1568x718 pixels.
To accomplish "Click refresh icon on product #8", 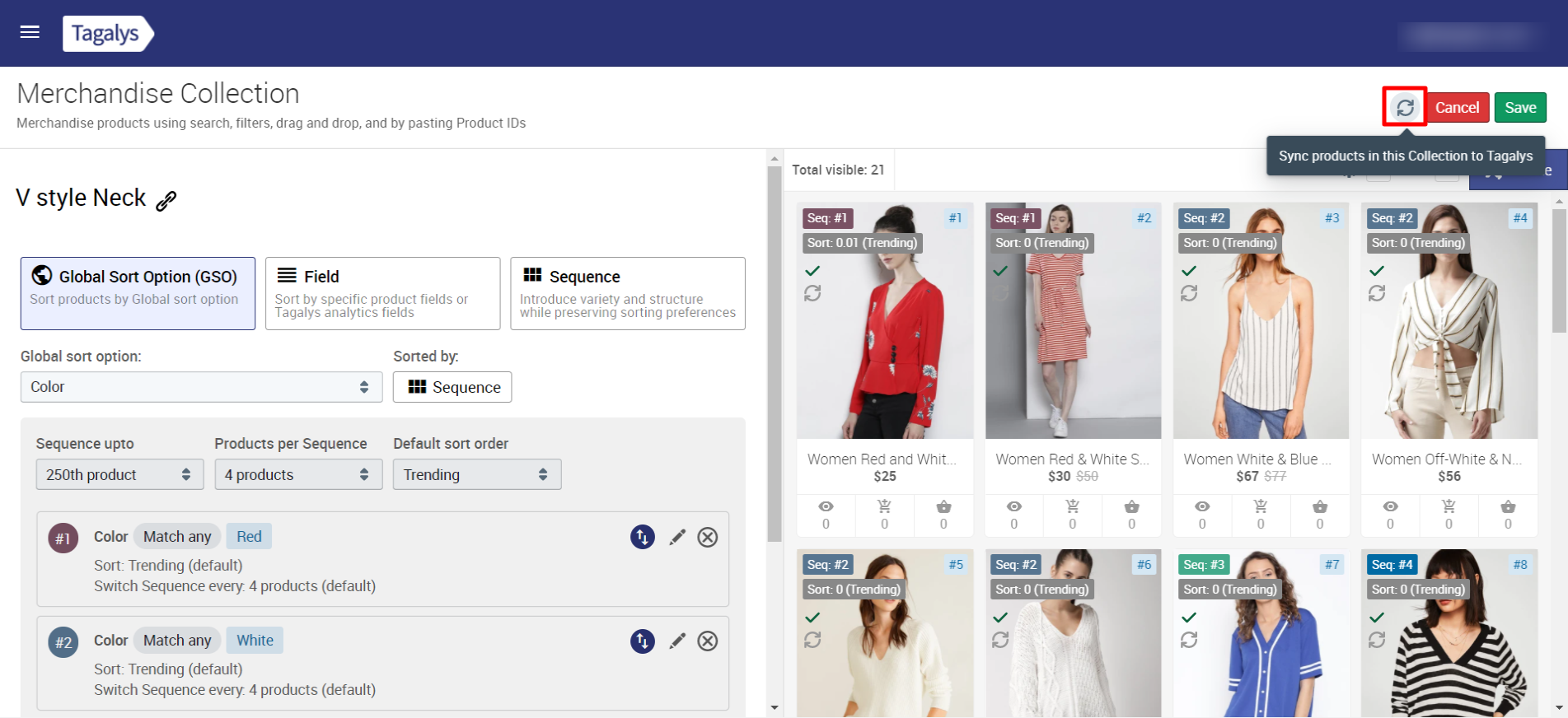I will pyautogui.click(x=1377, y=640).
